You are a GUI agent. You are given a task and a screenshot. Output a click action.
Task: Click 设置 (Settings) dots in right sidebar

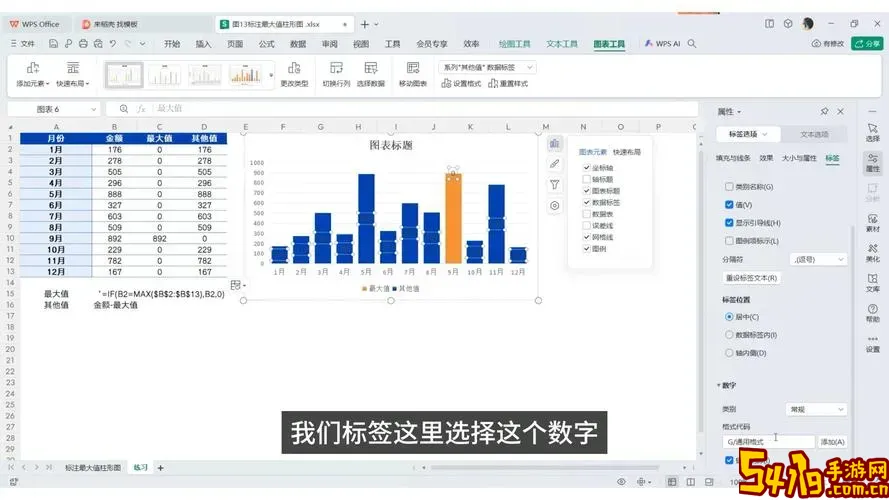(x=873, y=344)
